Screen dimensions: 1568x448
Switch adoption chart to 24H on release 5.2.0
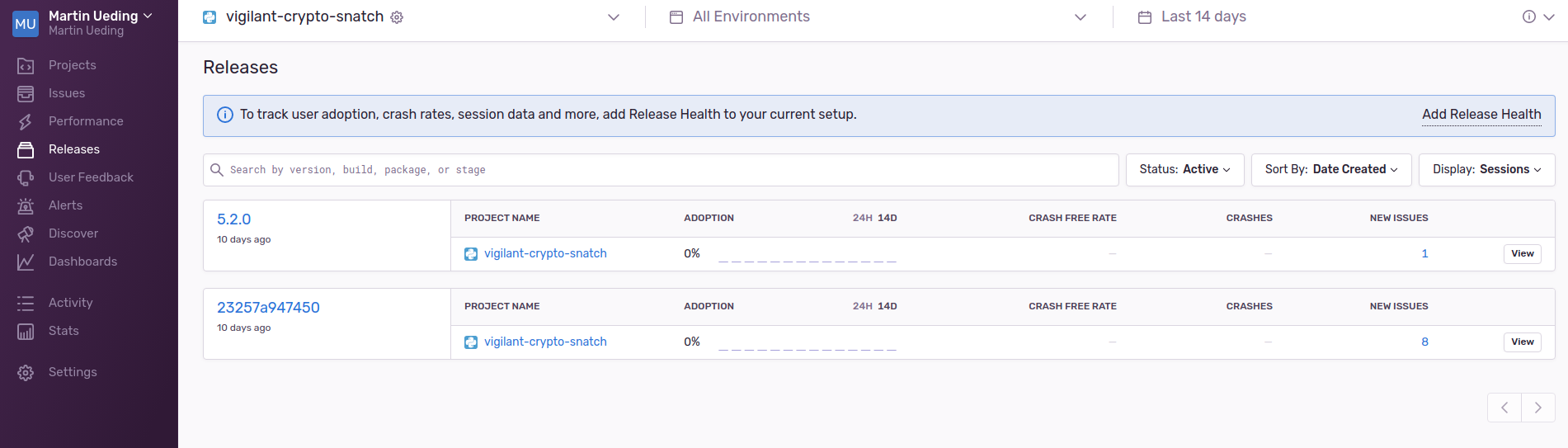click(862, 218)
